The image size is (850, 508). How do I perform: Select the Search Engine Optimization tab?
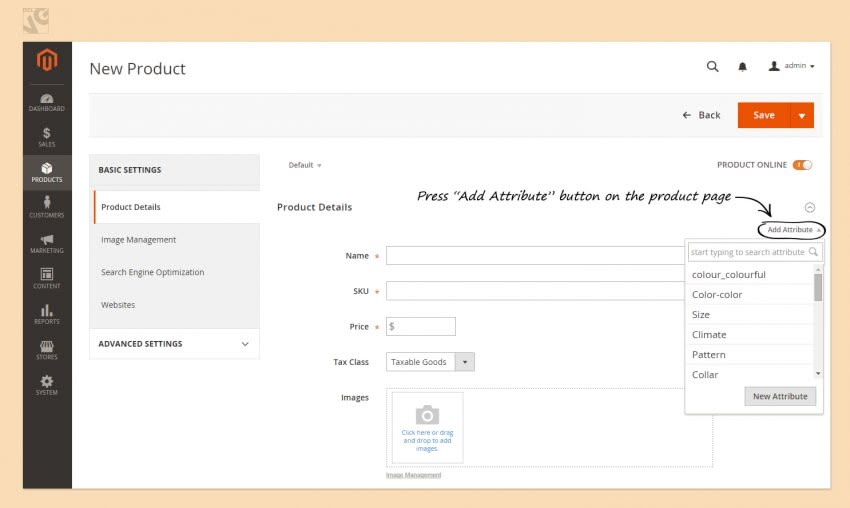click(x=152, y=272)
